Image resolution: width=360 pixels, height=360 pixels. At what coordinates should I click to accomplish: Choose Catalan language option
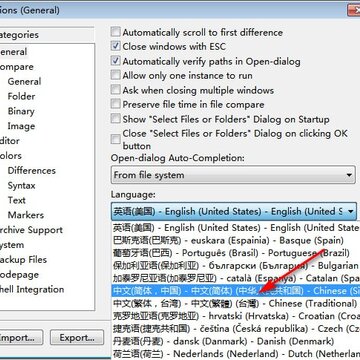[236, 278]
